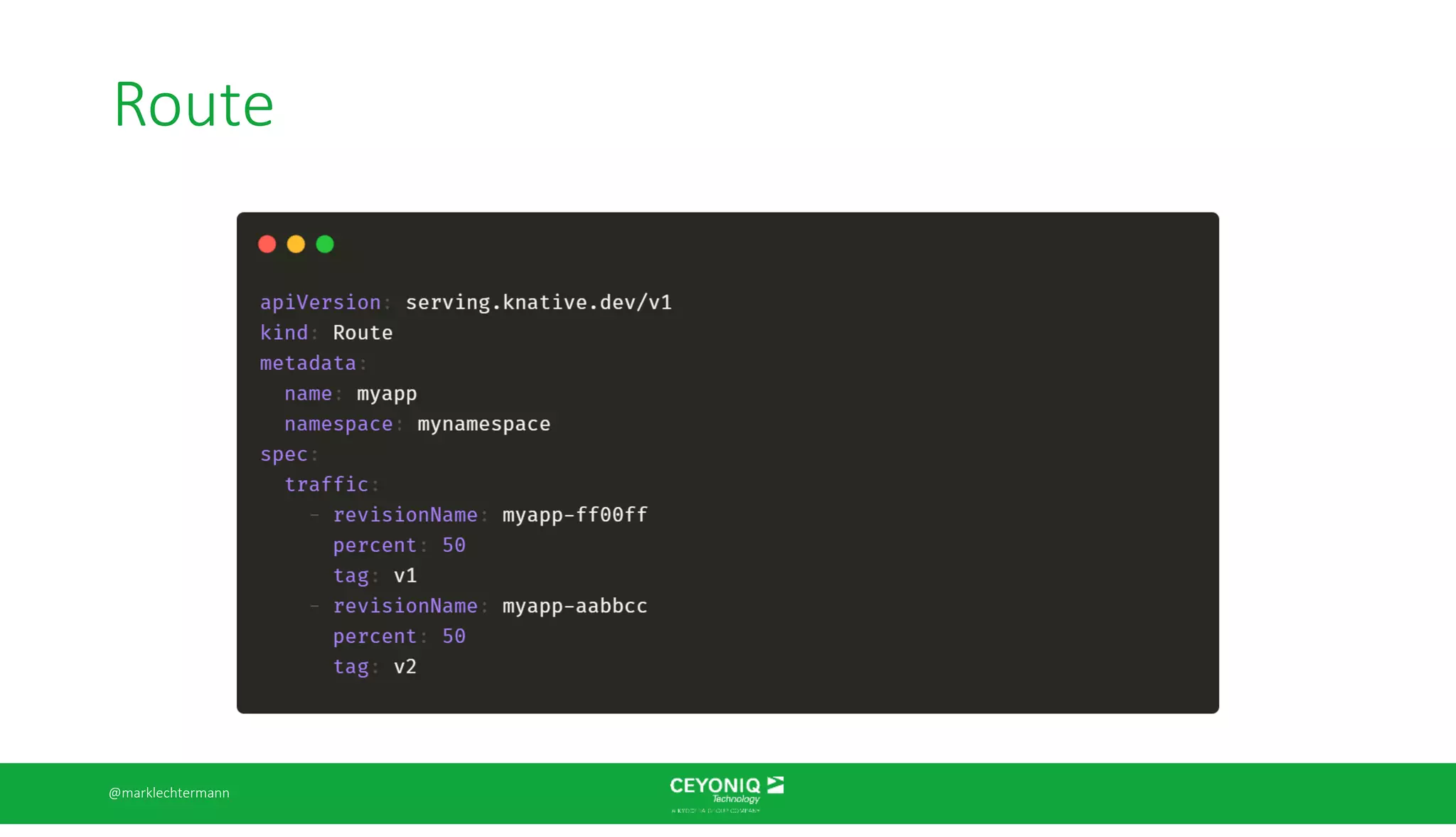1456x837 pixels.
Task: Click the apiVersion key in the YAML
Action: coord(321,303)
